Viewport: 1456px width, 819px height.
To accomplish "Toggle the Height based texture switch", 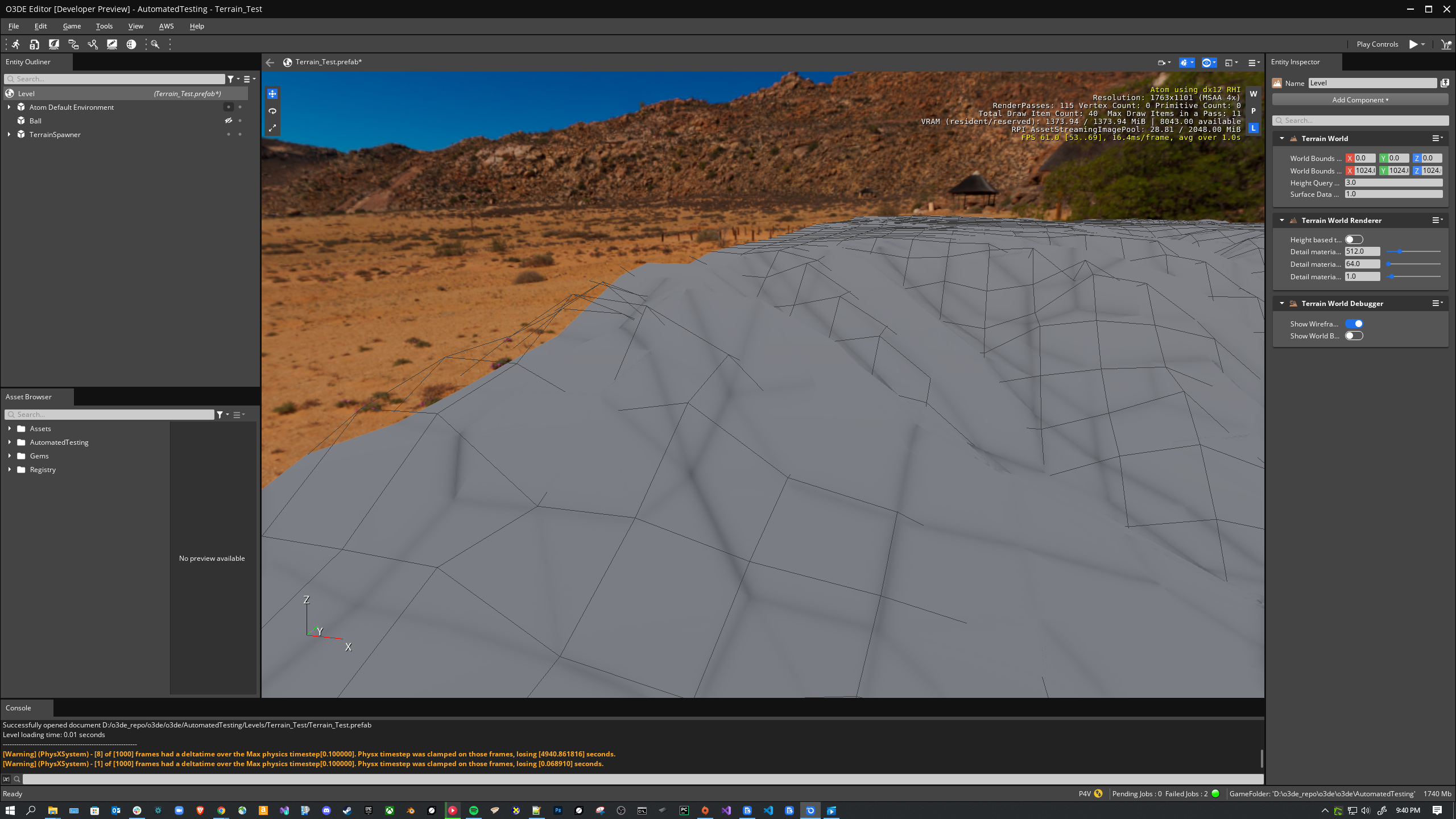I will click(x=1354, y=239).
